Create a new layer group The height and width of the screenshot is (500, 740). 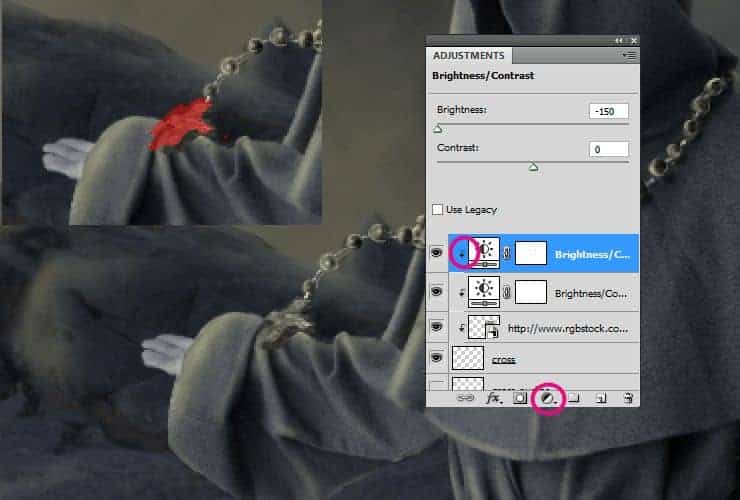(573, 398)
